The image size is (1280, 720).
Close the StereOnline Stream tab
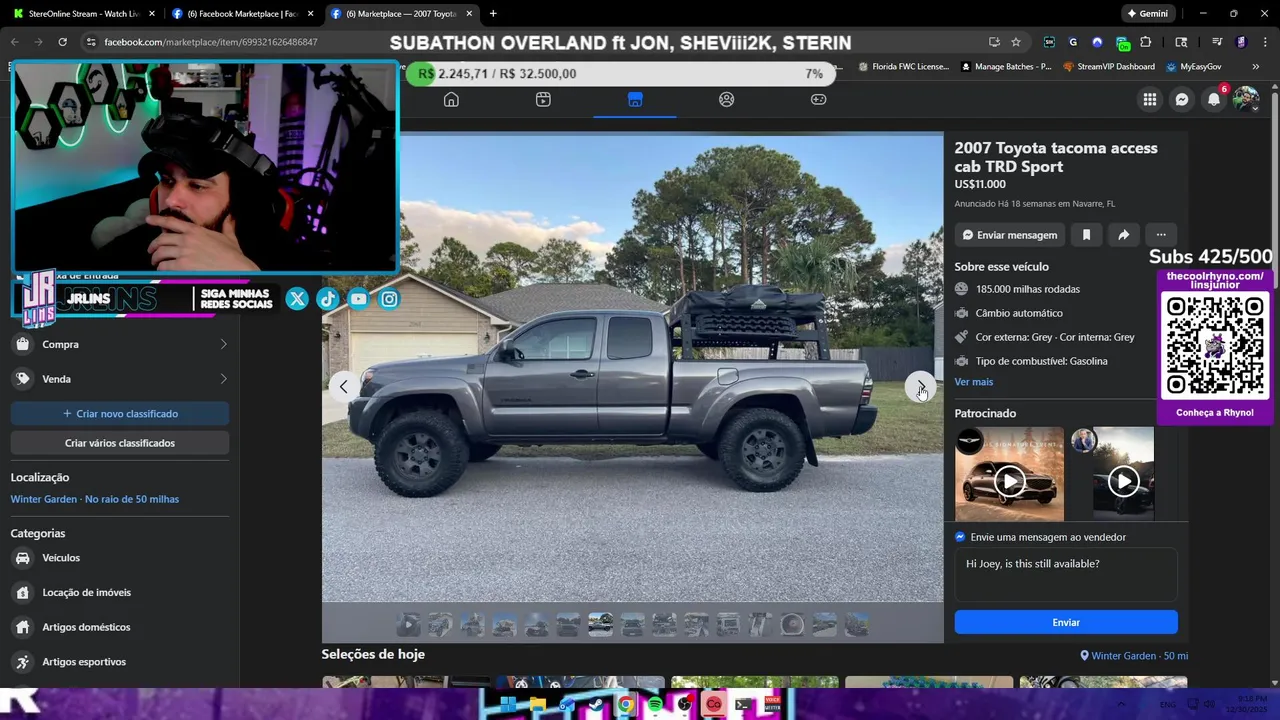tap(152, 14)
